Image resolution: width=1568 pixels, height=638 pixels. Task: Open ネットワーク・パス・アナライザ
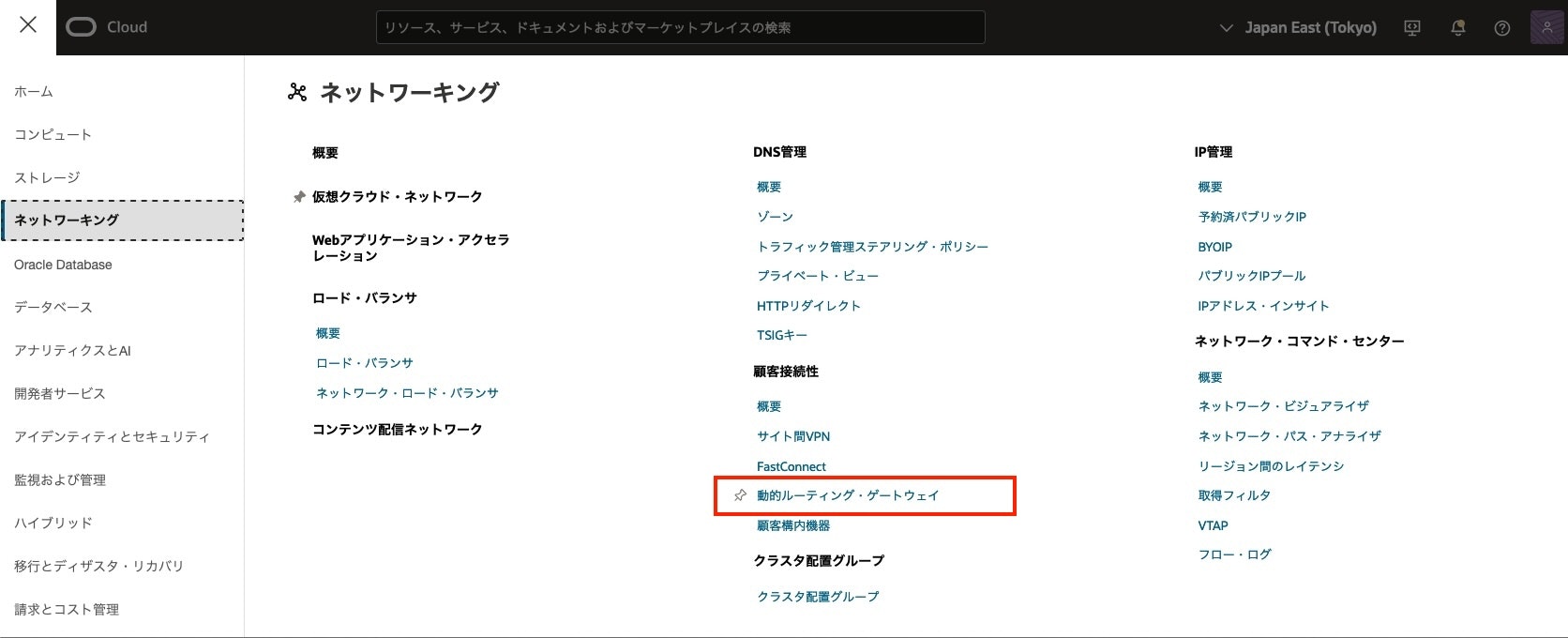pos(1289,436)
